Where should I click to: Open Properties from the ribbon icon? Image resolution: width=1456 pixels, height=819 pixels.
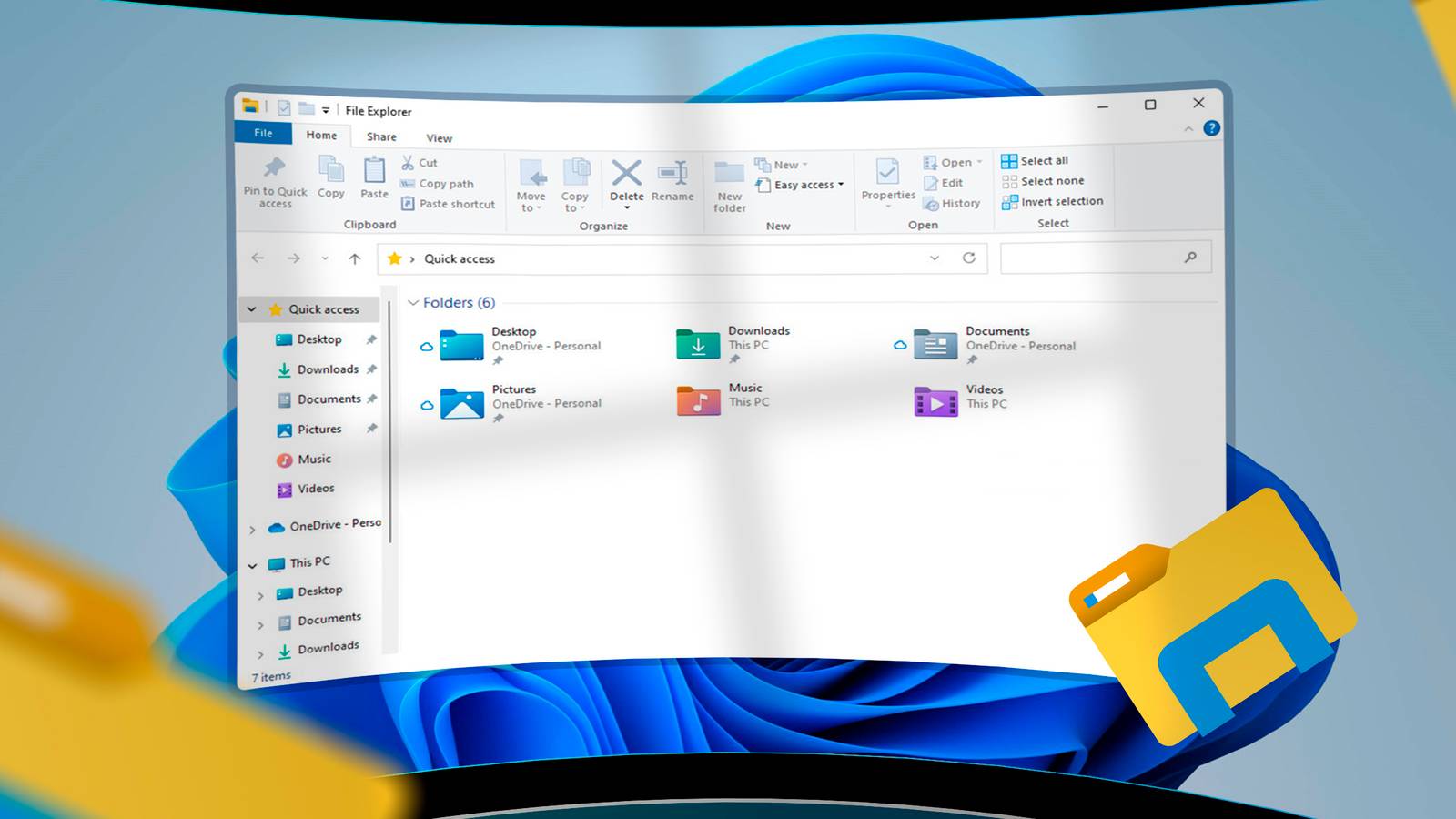click(888, 175)
